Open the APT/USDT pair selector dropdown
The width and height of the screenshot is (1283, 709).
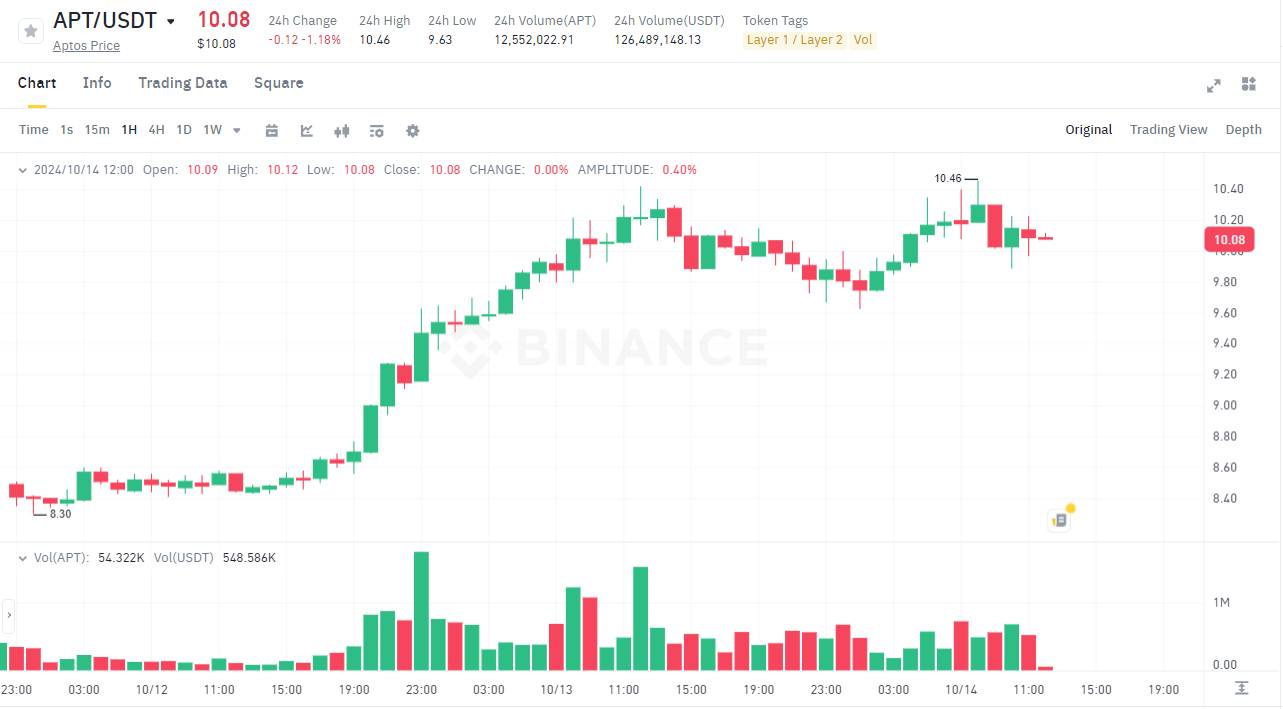click(171, 21)
